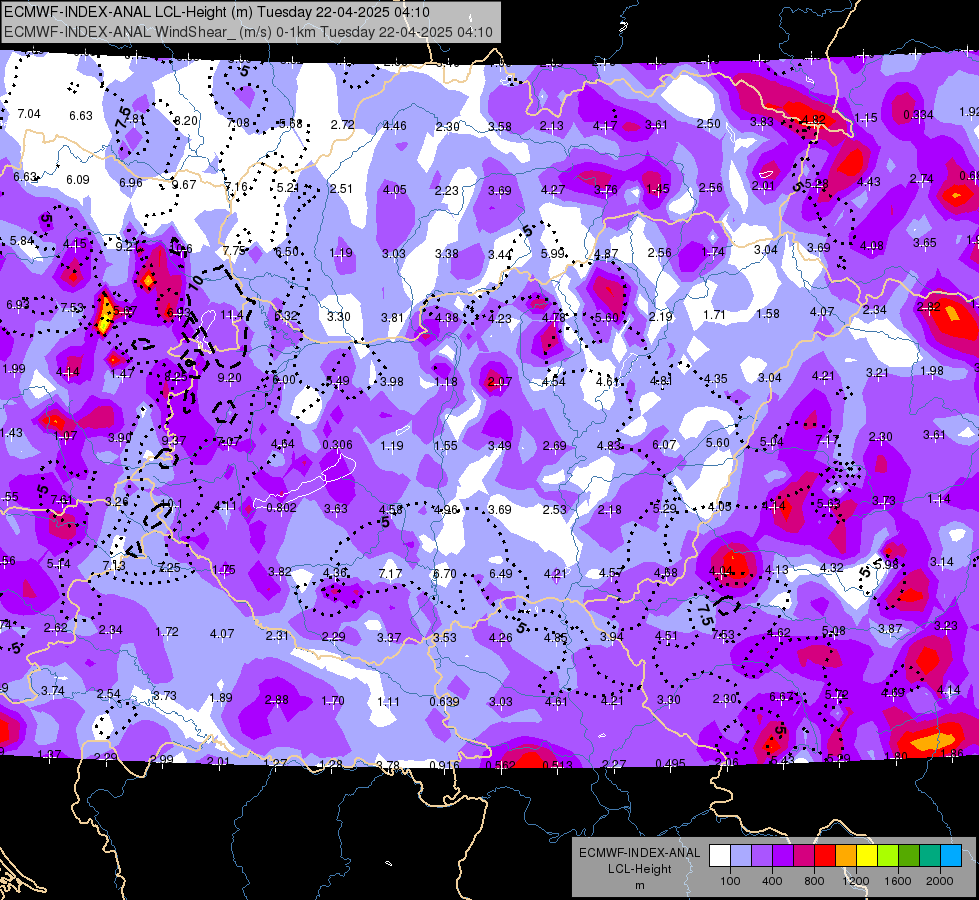Image resolution: width=979 pixels, height=900 pixels.
Task: Click the wind shear value '0.306'
Action: (x=337, y=444)
